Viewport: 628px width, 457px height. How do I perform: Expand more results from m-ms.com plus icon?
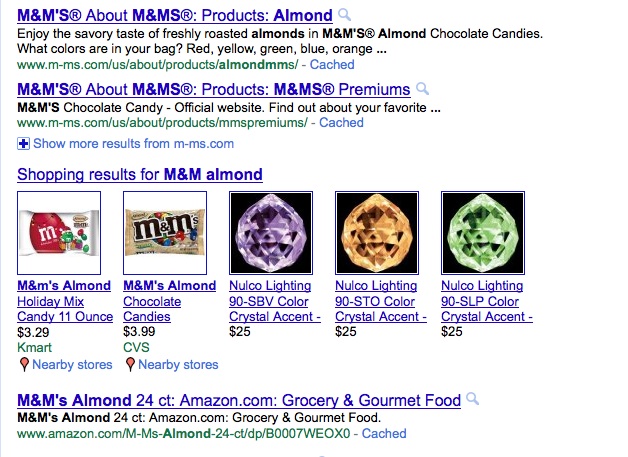pos(24,144)
